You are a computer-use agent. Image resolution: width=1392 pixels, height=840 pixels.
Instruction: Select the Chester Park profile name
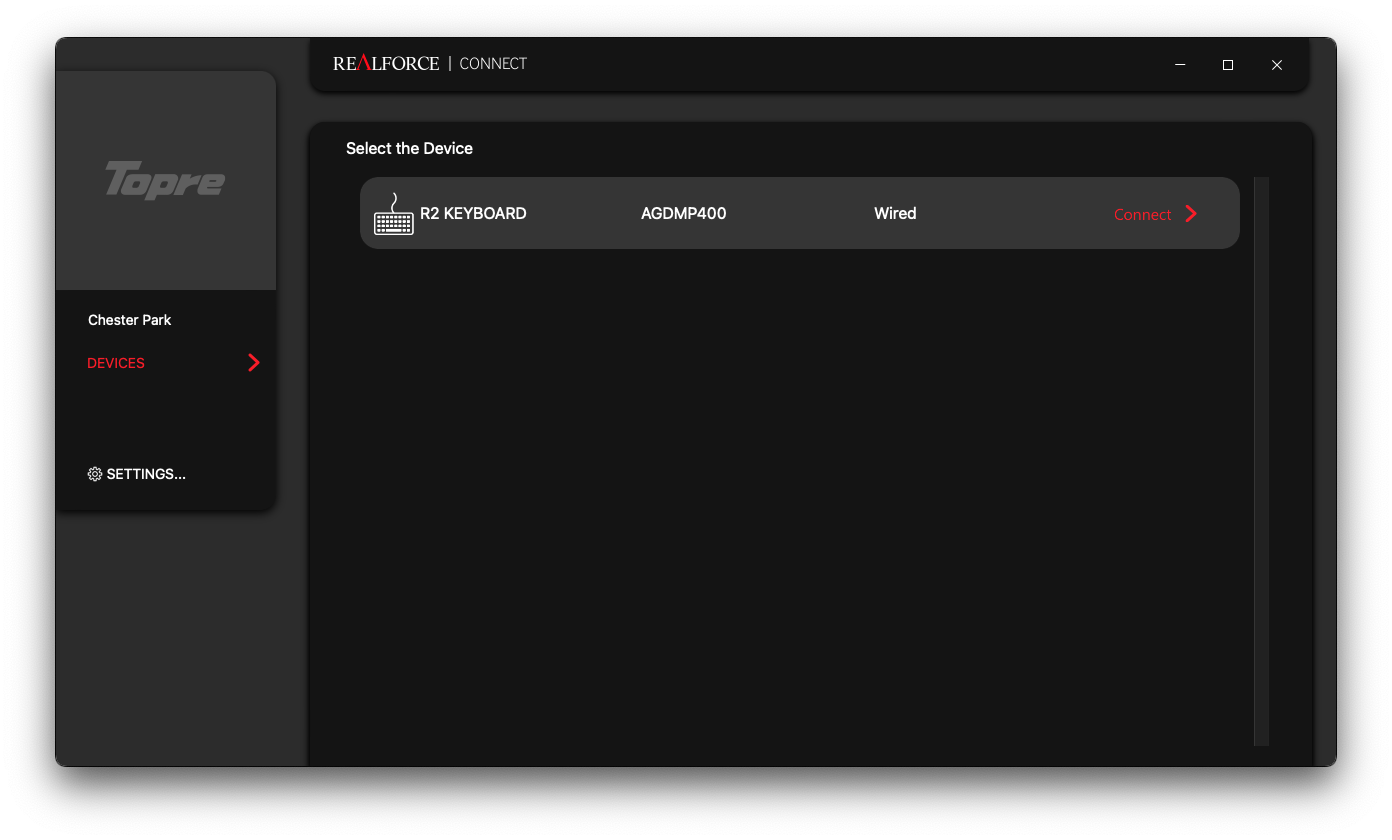130,320
